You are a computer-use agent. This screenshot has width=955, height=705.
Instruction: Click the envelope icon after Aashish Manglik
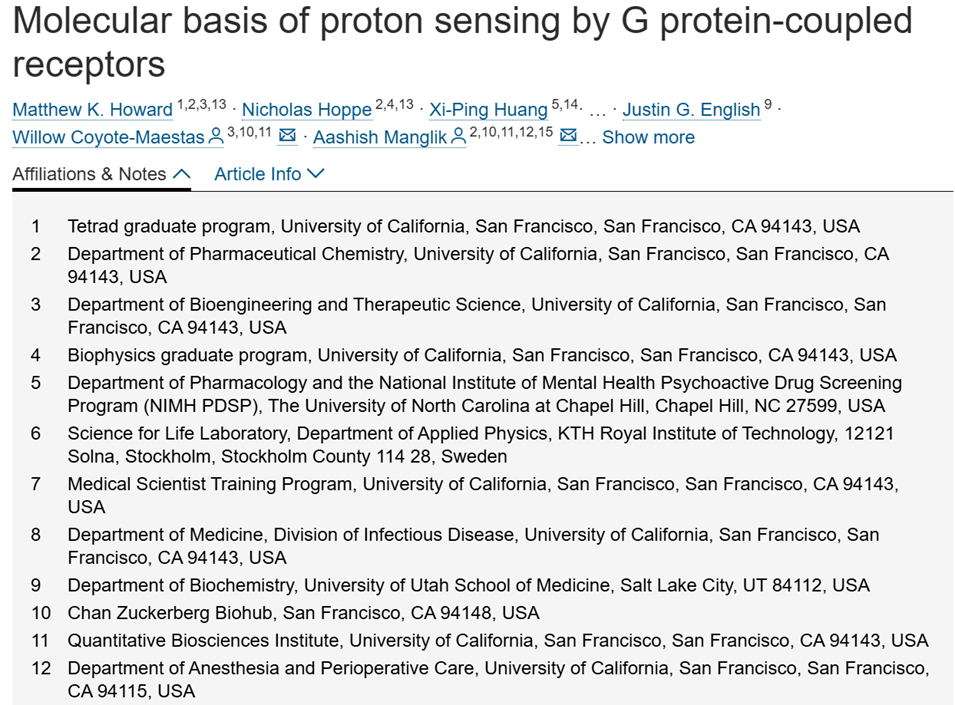(x=568, y=135)
